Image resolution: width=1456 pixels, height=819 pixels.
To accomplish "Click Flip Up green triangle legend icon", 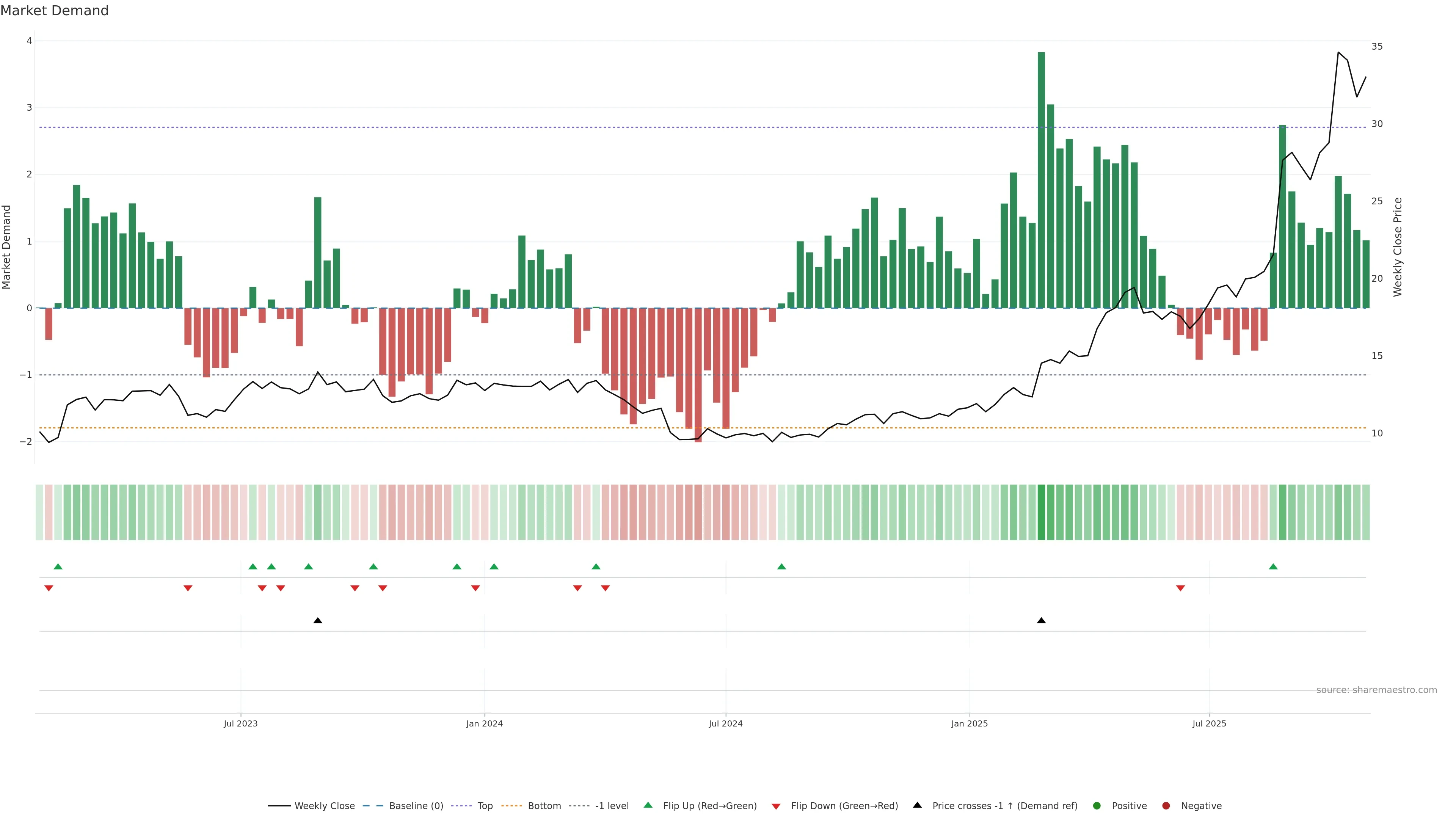I will (648, 805).
